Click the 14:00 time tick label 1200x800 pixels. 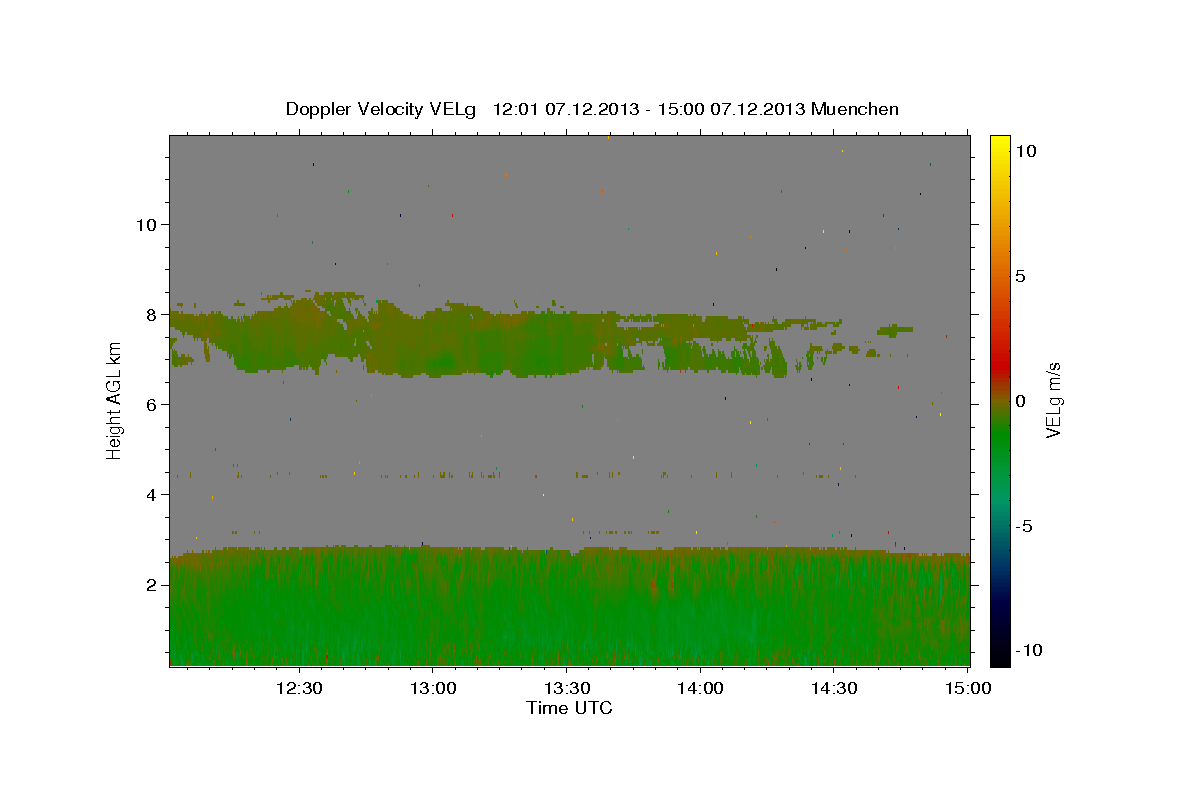[699, 688]
